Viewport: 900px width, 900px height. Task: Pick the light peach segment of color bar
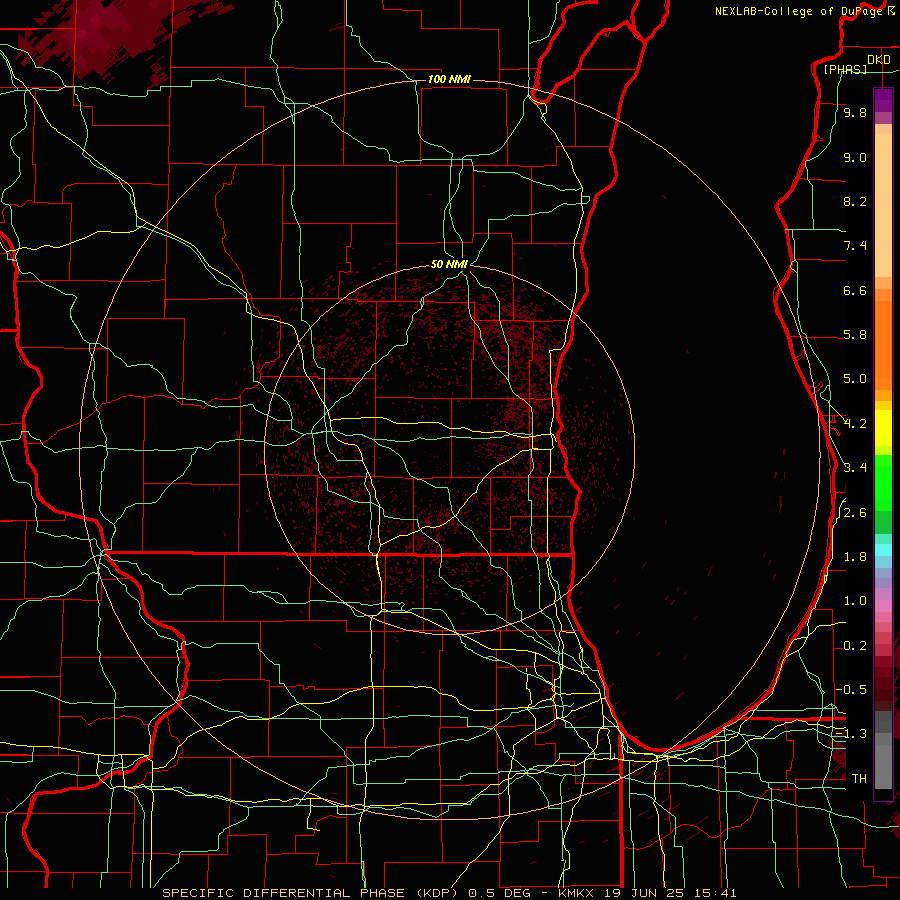click(x=883, y=205)
